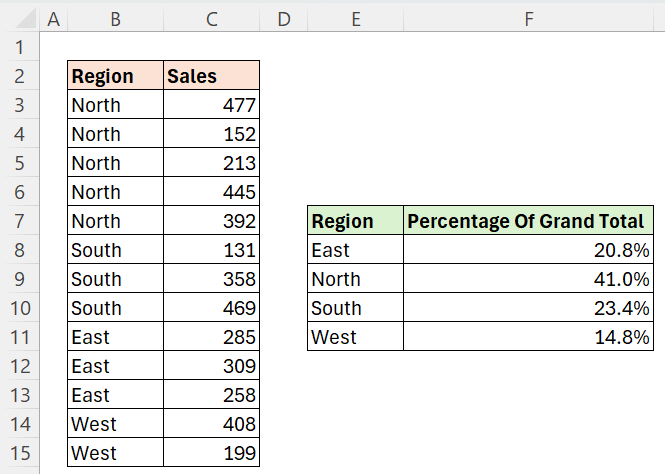Click column header A
Image resolution: width=665 pixels, height=474 pixels.
[53, 17]
